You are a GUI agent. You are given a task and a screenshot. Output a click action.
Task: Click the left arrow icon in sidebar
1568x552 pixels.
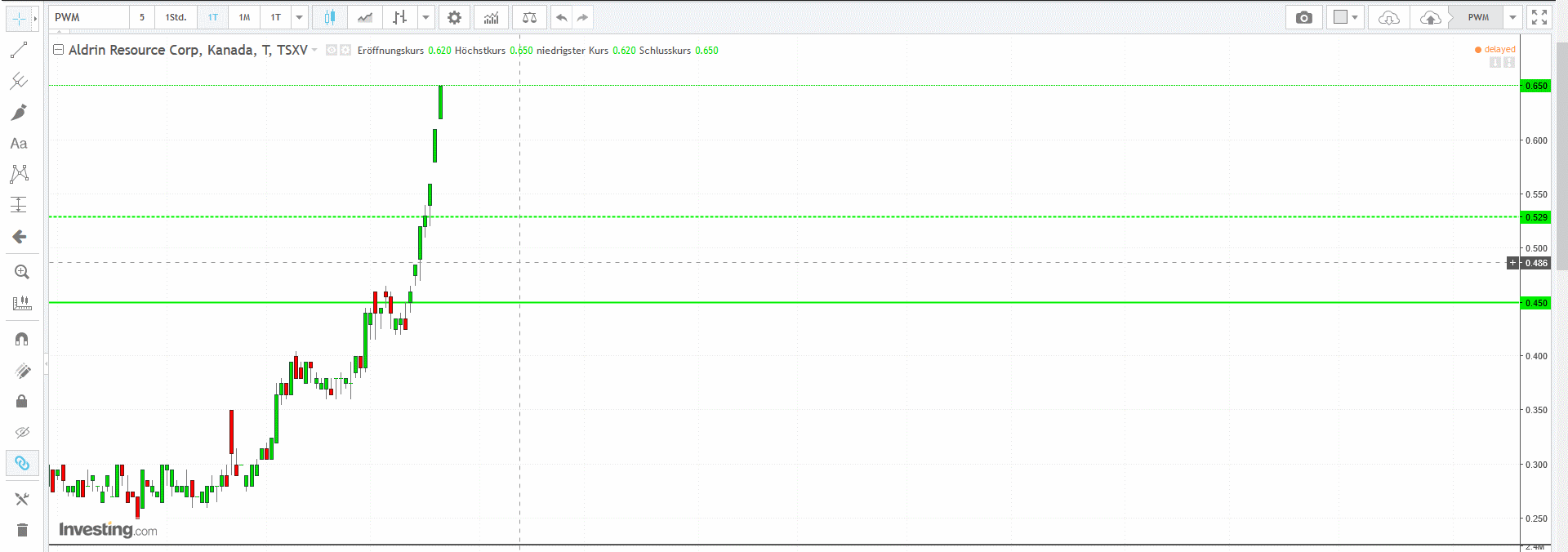[19, 237]
